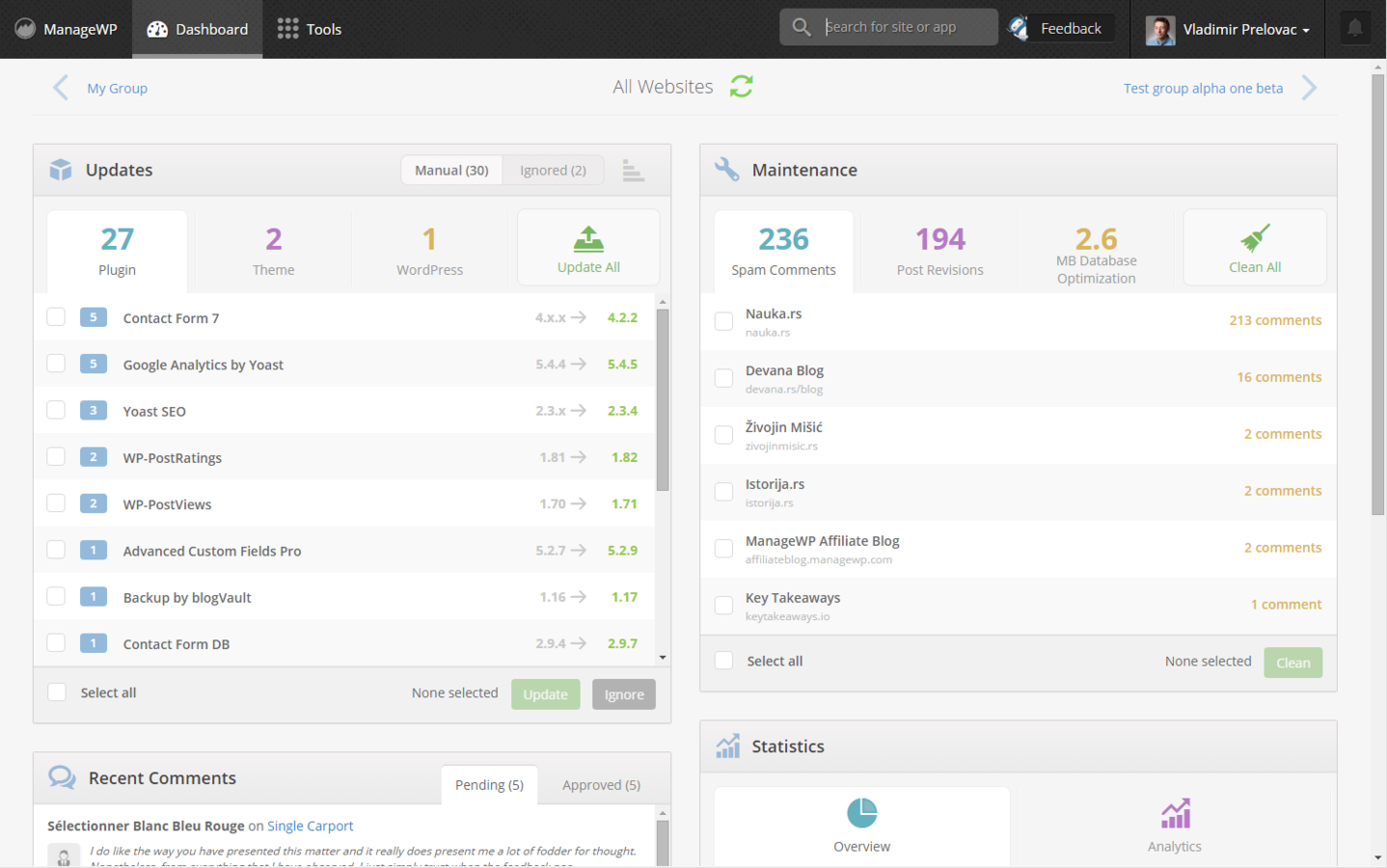
Task: Open the Dashboard tab
Action: [197, 29]
